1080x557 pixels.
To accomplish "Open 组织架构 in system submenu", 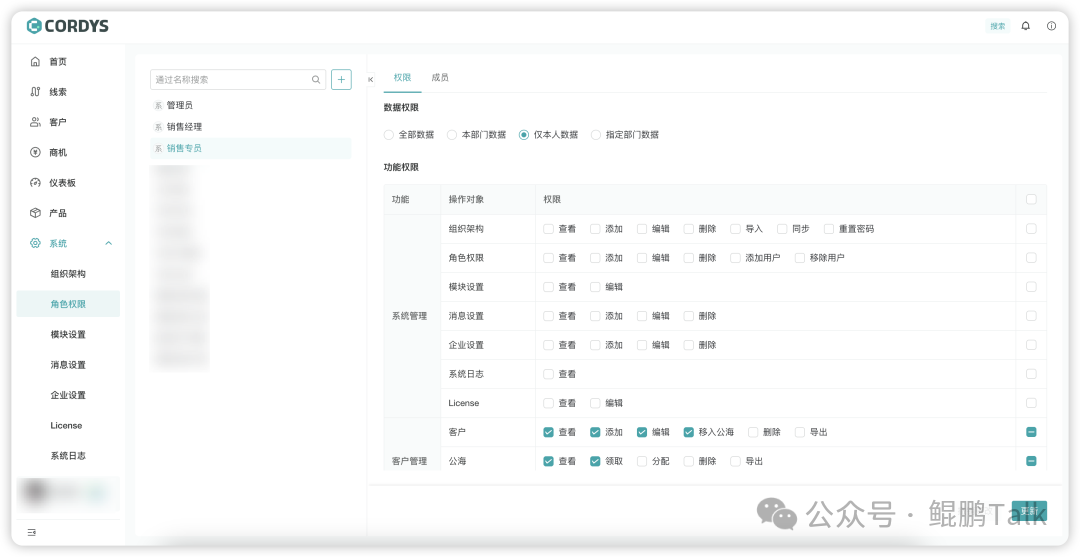I will click(x=68, y=274).
